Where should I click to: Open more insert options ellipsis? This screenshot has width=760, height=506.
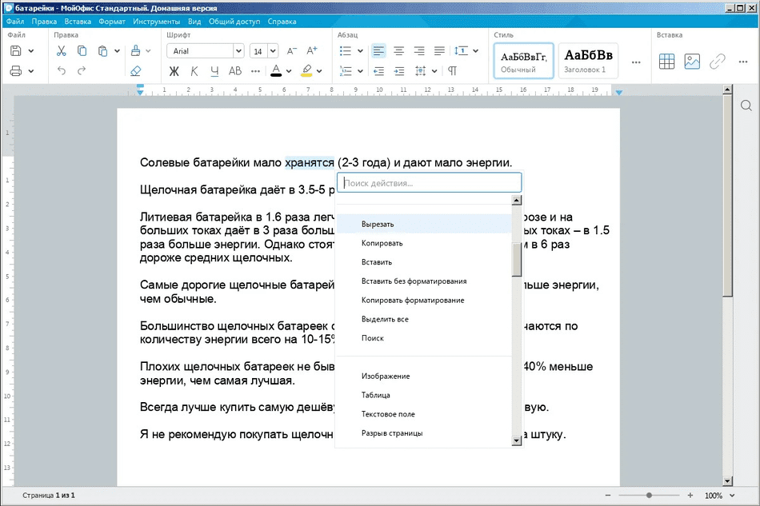(x=743, y=62)
